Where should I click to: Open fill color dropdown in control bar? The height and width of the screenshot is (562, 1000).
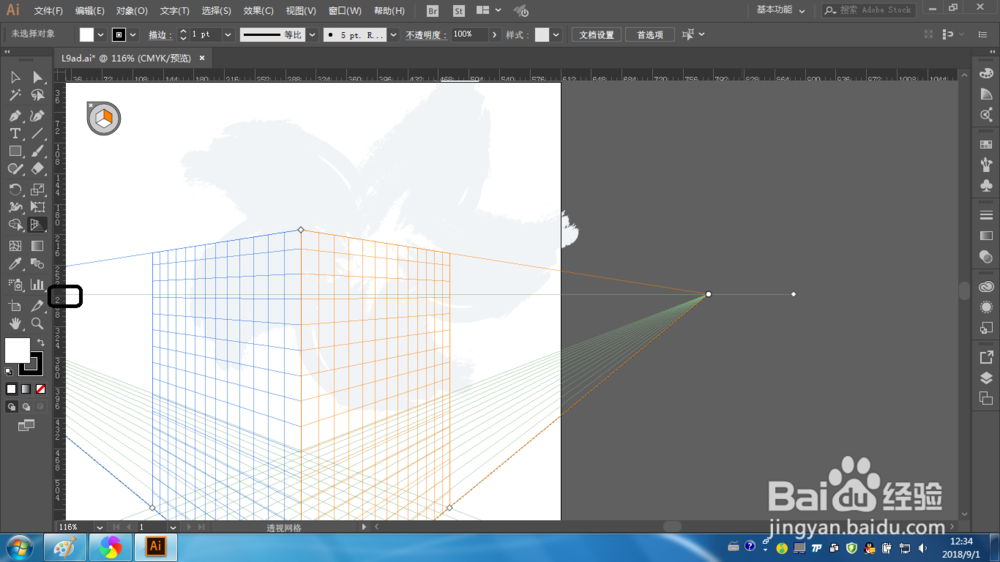click(x=101, y=35)
